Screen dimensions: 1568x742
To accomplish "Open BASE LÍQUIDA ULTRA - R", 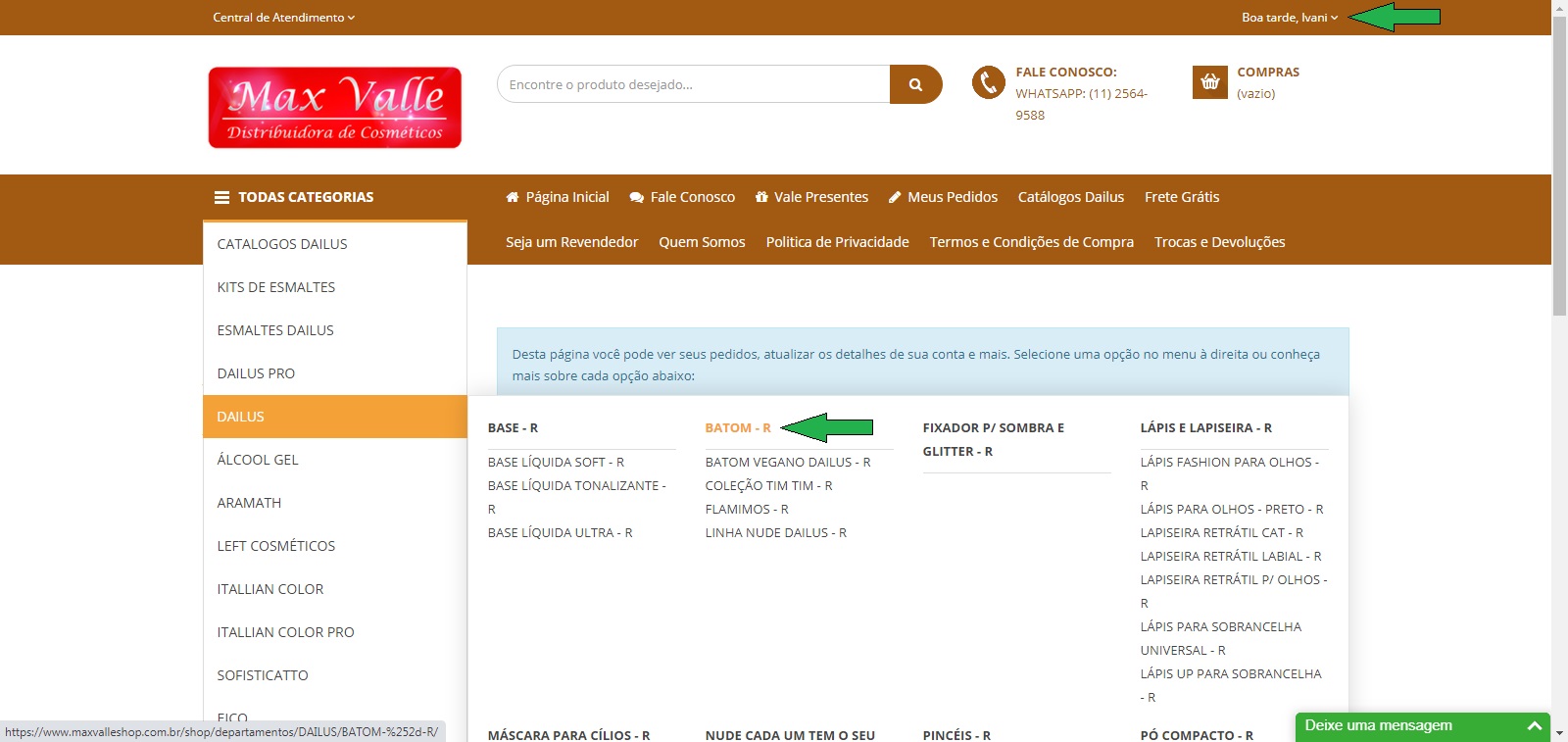I will click(561, 532).
